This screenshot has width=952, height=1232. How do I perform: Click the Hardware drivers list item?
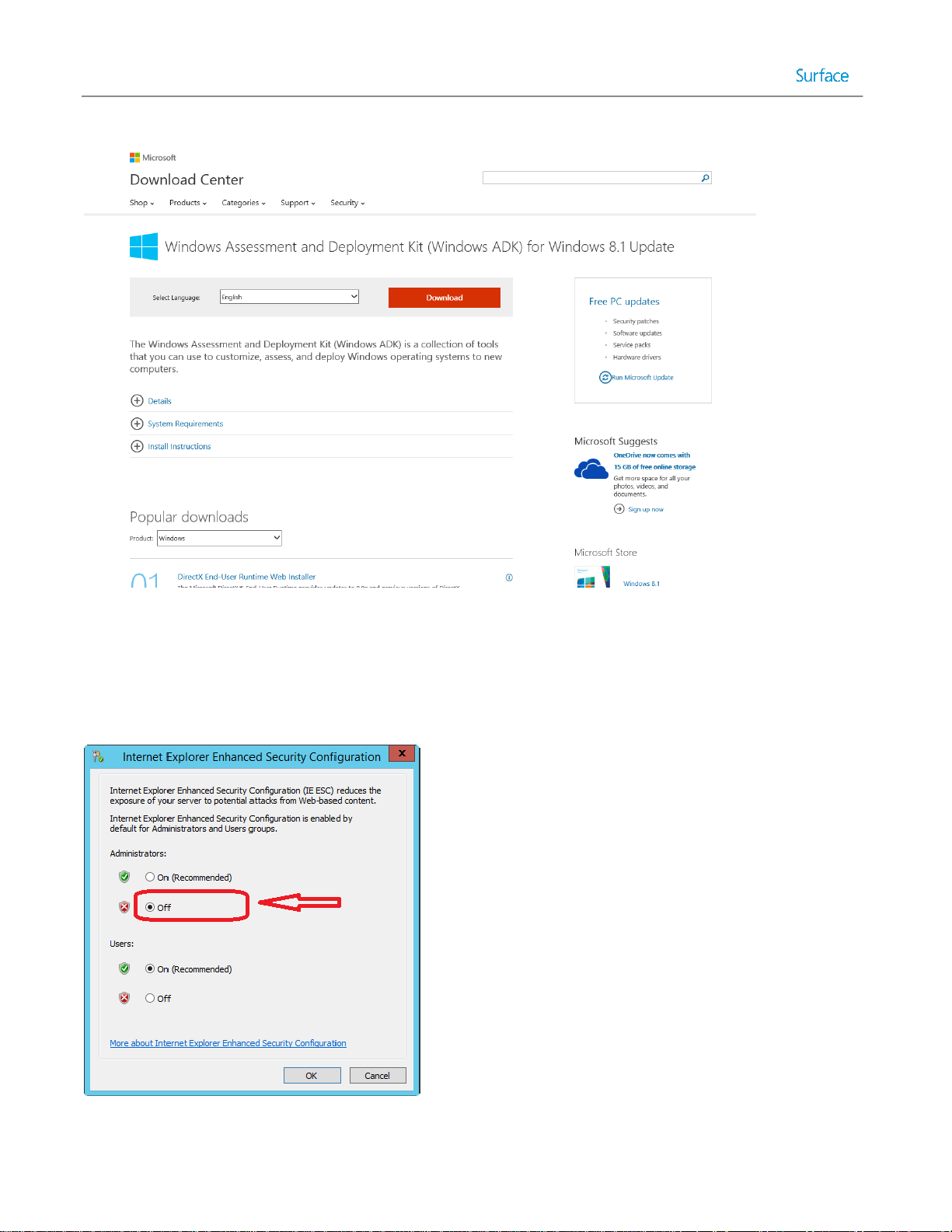tap(636, 358)
